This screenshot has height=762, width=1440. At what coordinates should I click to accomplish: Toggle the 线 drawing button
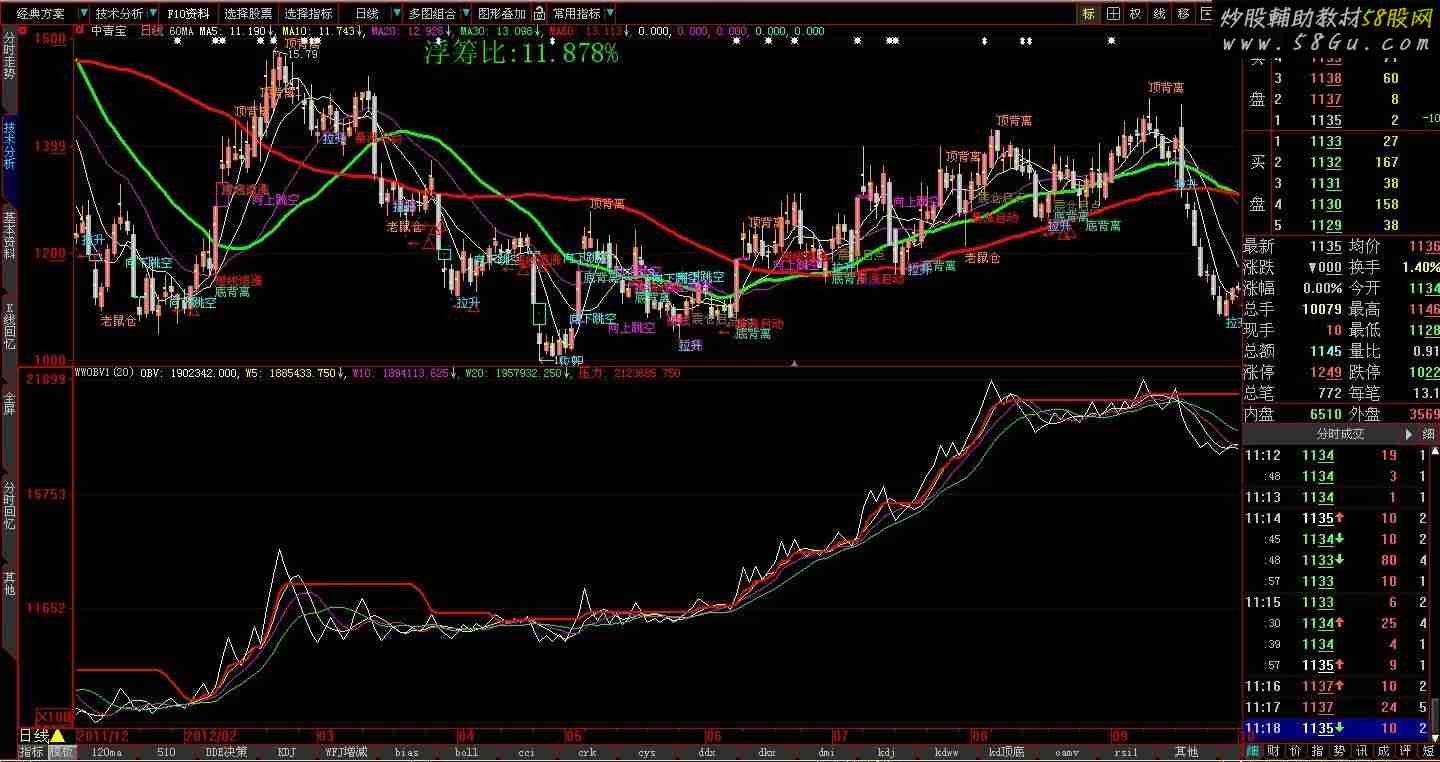point(1160,14)
